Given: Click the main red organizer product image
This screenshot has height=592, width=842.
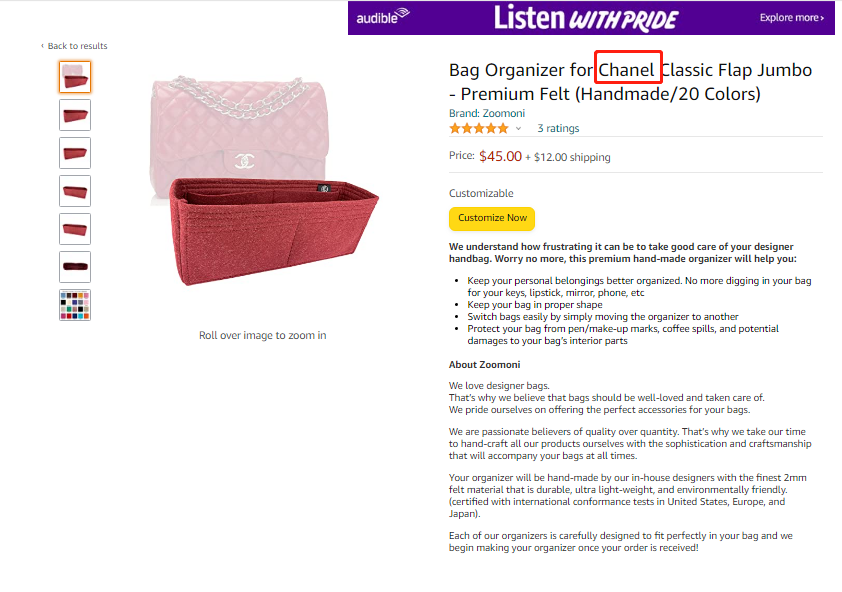Looking at the screenshot, I should [265, 181].
